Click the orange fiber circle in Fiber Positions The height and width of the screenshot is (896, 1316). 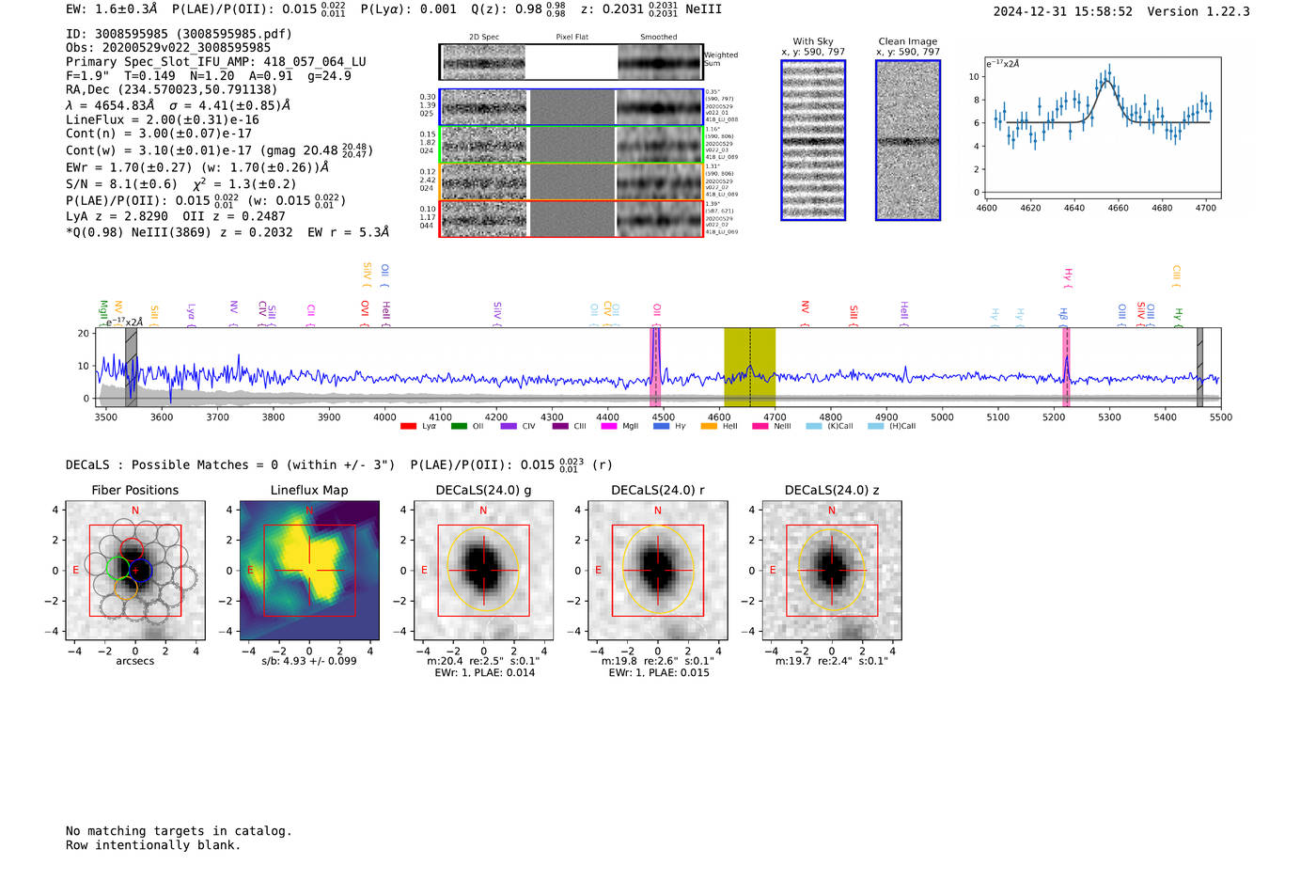pos(126,589)
